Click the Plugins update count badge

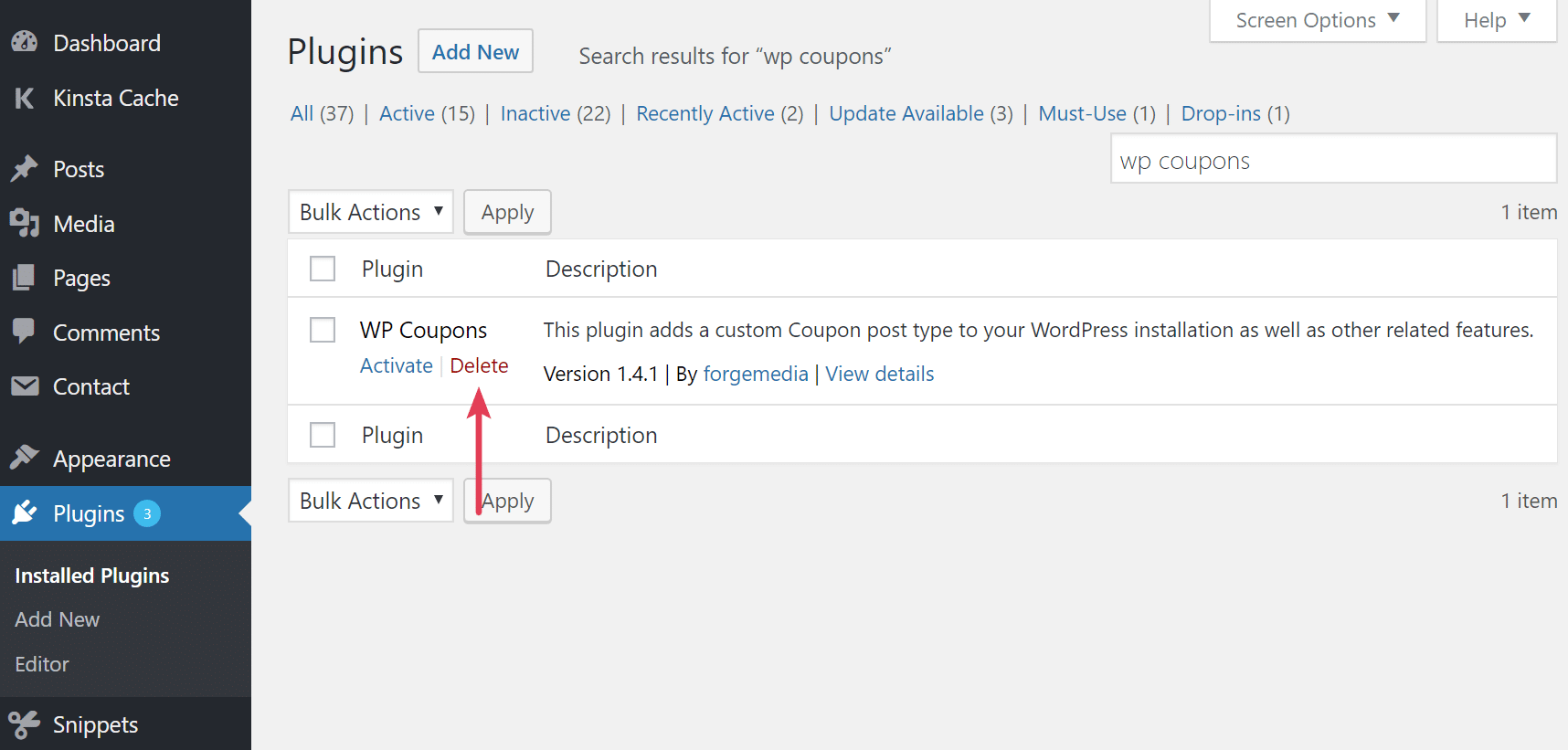coord(147,513)
